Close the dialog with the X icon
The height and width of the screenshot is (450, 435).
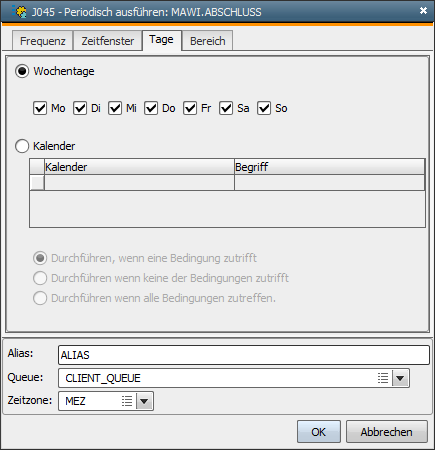click(x=423, y=11)
